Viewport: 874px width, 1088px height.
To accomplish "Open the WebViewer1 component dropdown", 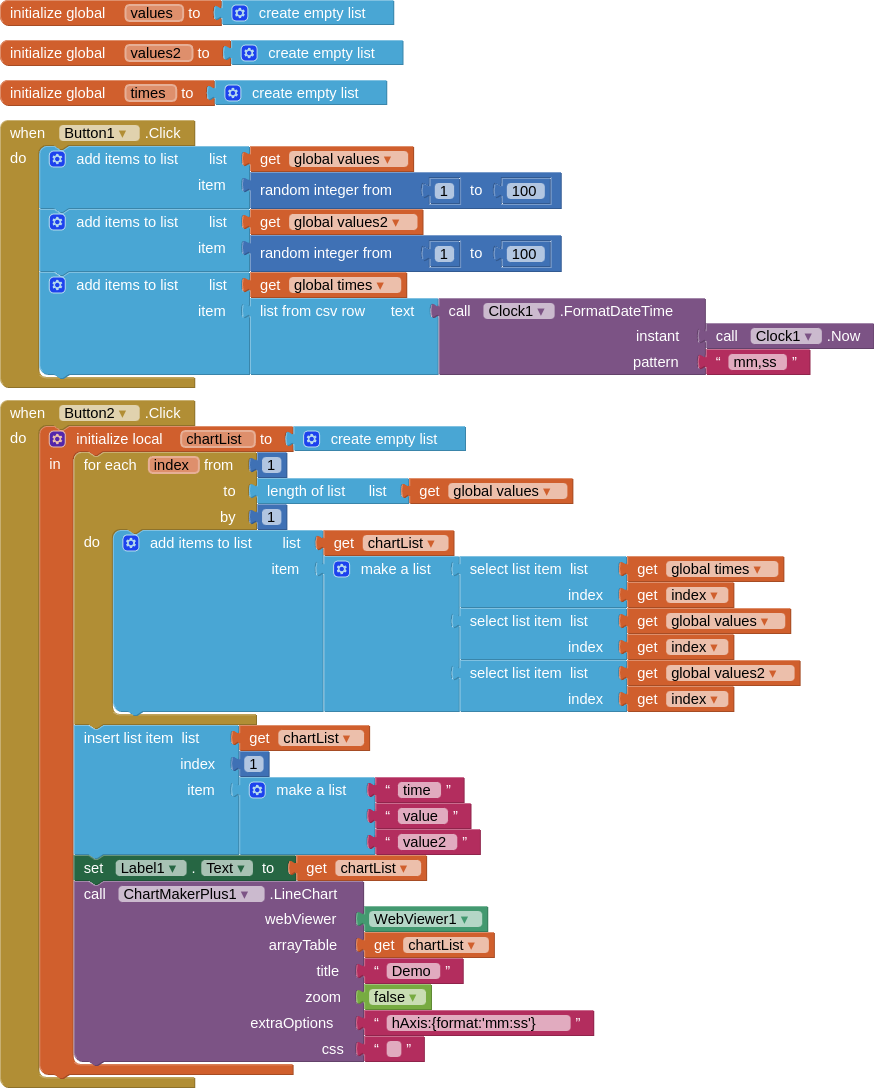I will (425, 919).
